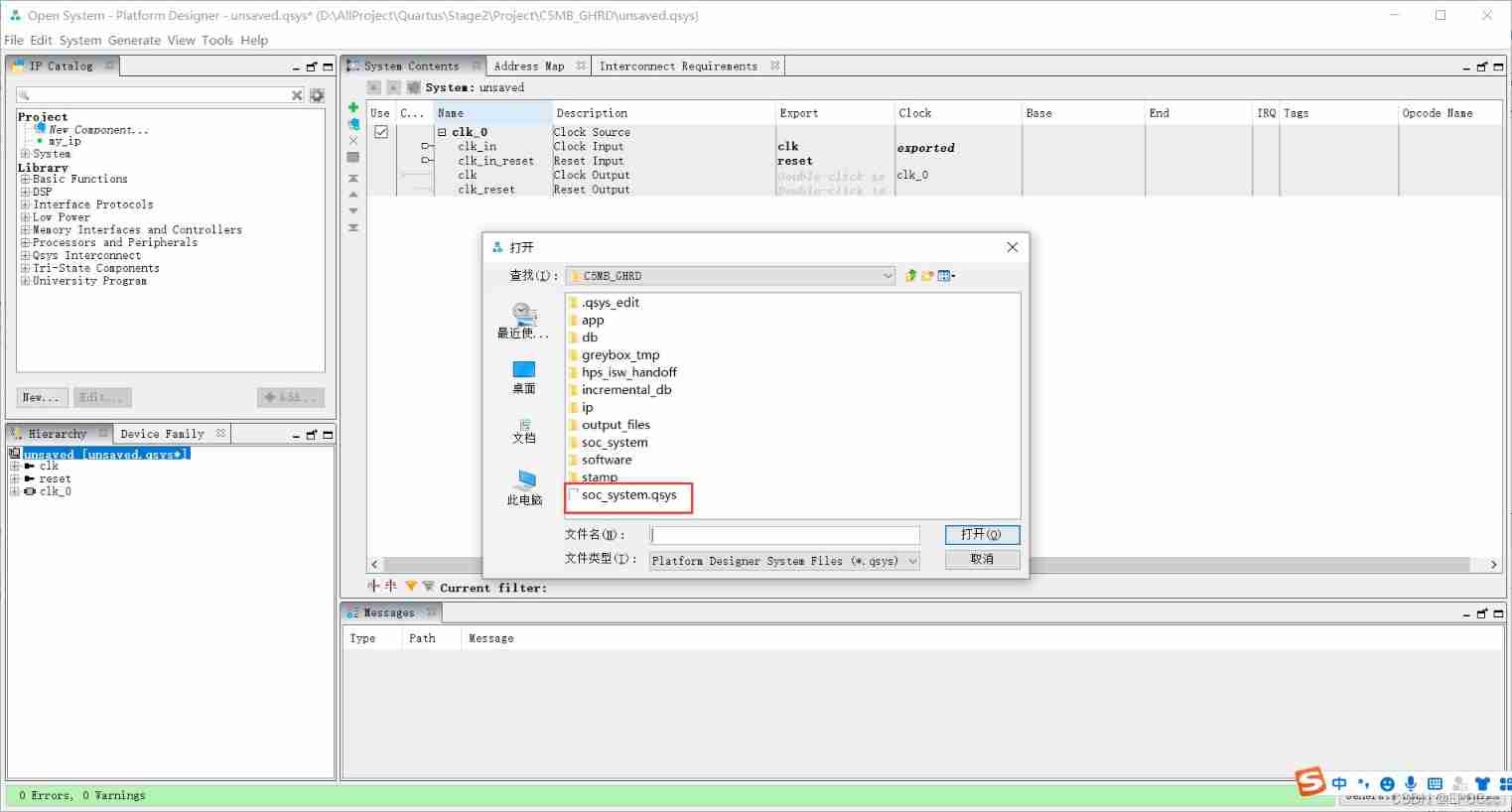Click the IP Catalog search box
Screen dimensions: 1512x812
(153, 95)
